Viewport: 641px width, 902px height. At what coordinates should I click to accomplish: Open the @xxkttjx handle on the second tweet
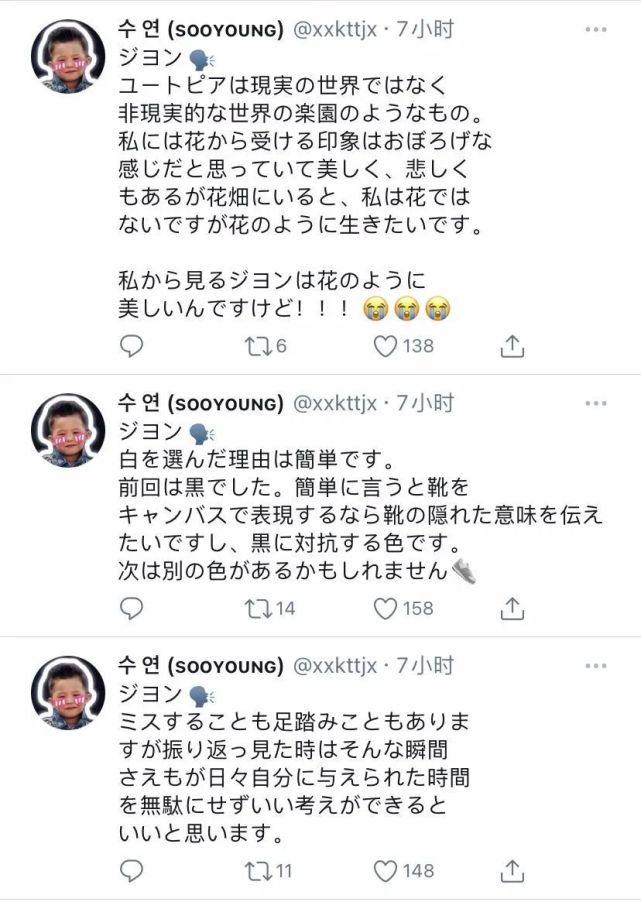[333, 403]
